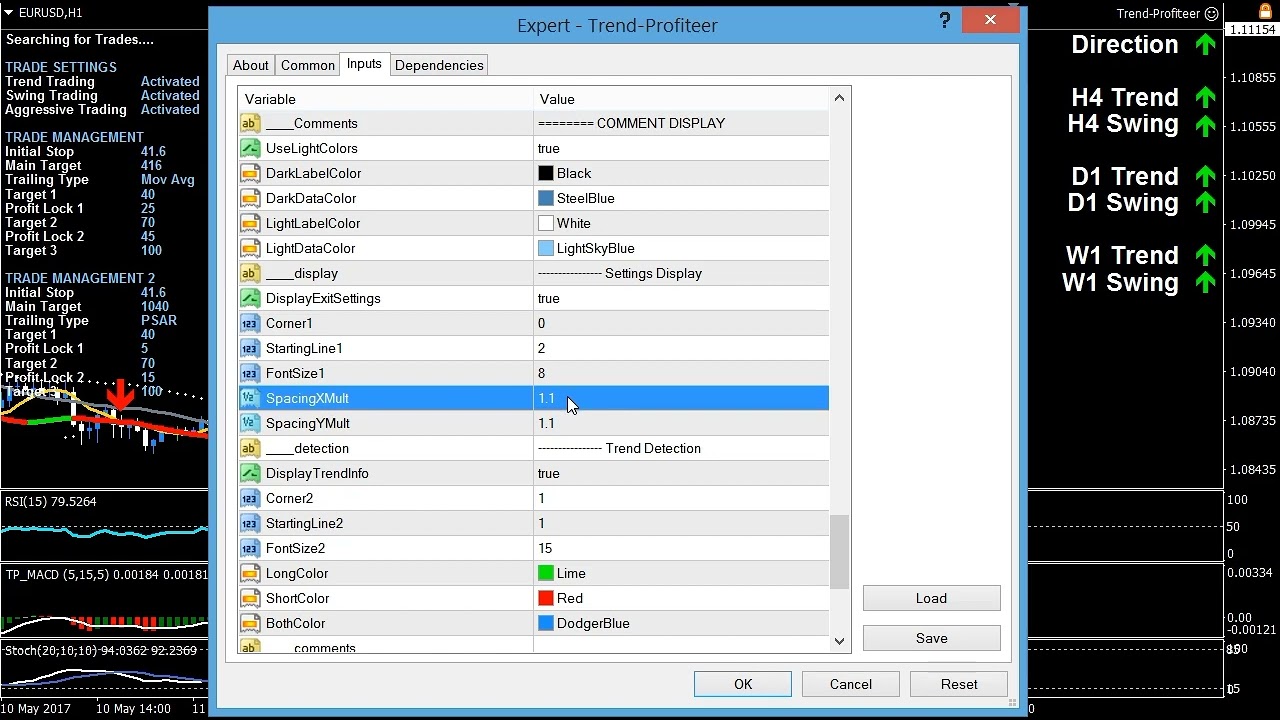The image size is (1280, 720).
Task: Select the Corner1 variable name
Action: (289, 323)
